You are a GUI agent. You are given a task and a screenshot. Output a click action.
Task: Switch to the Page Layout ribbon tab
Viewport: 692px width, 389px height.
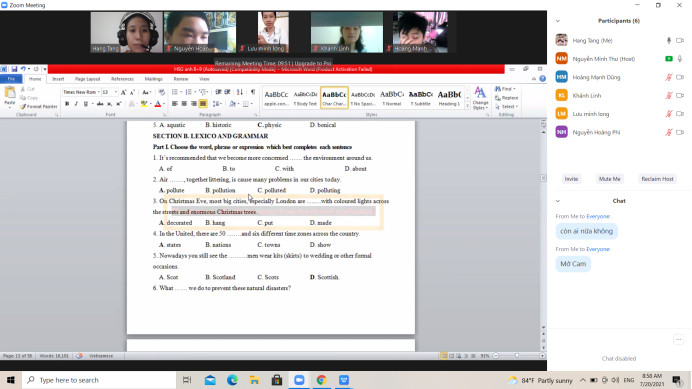[x=87, y=79]
